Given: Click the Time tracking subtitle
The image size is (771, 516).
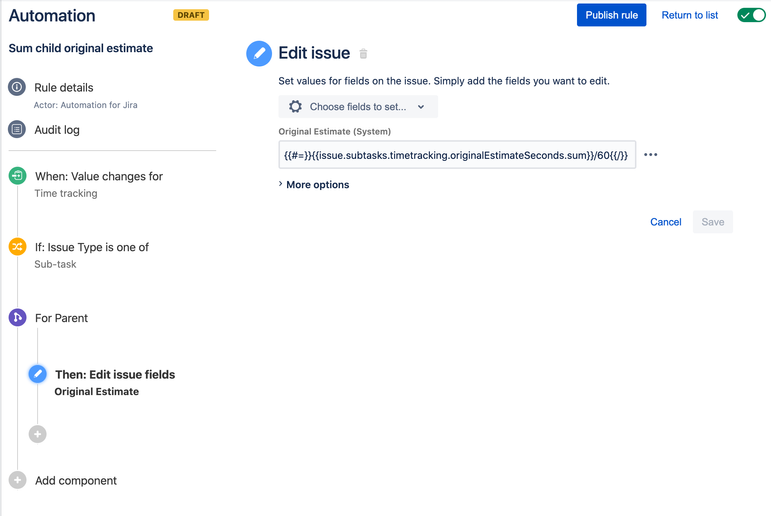Looking at the screenshot, I should [66, 193].
